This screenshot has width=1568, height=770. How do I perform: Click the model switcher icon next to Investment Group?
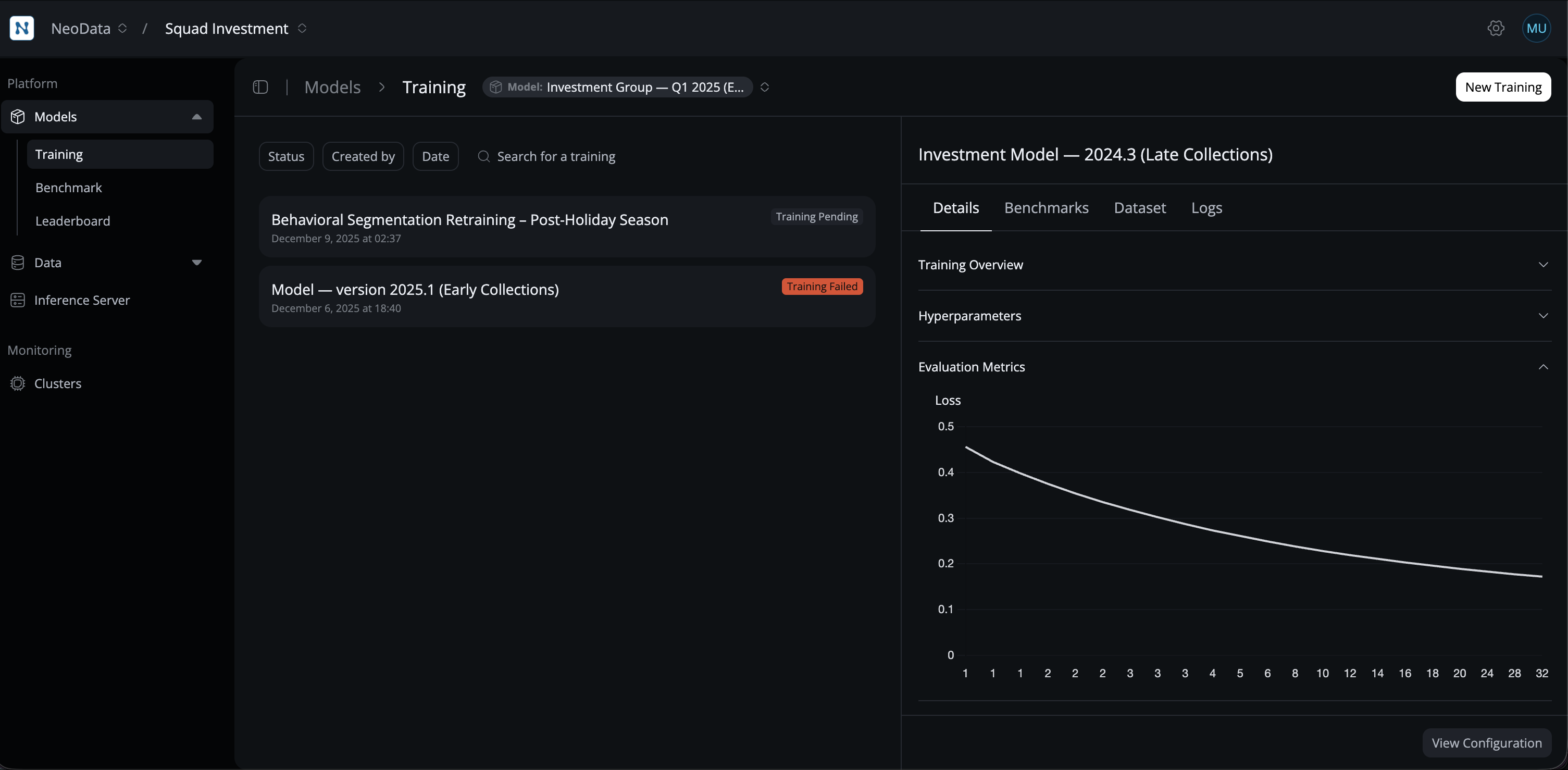point(765,87)
